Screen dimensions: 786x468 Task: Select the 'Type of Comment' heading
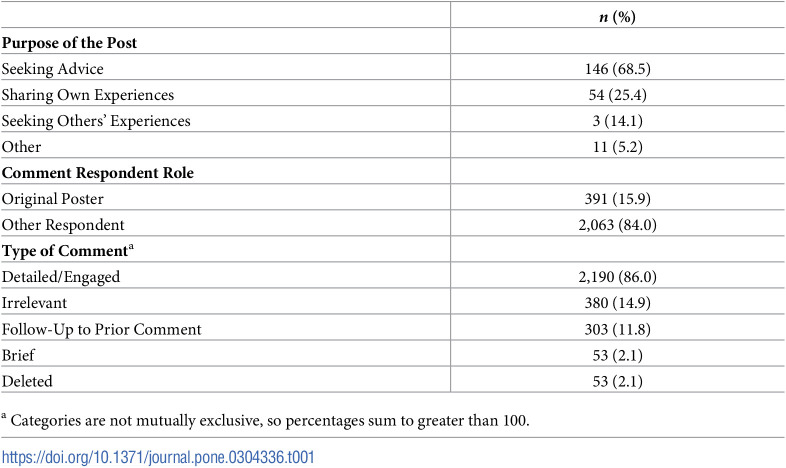[x=68, y=251]
